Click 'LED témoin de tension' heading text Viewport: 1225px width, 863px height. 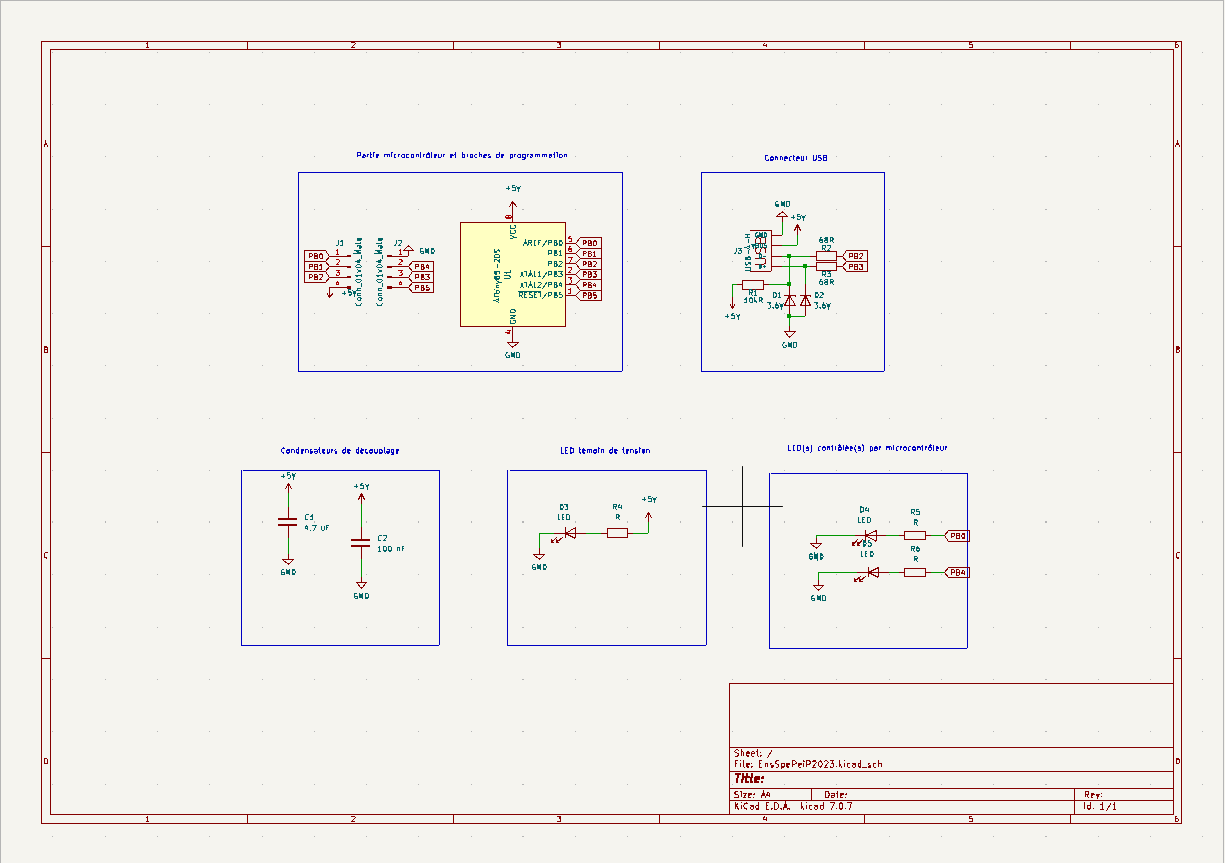pyautogui.click(x=605, y=451)
